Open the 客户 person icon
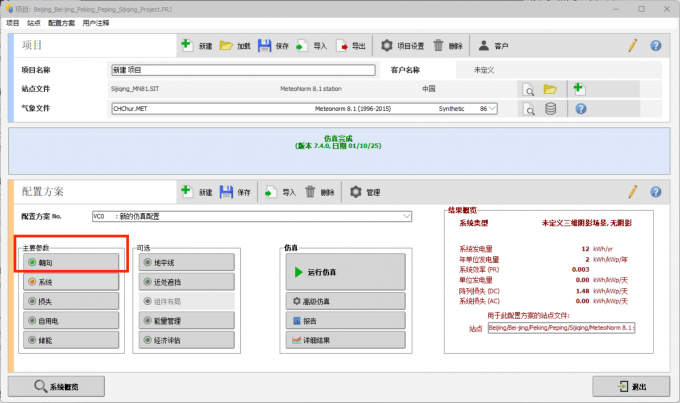The height and width of the screenshot is (403, 680). [x=484, y=45]
